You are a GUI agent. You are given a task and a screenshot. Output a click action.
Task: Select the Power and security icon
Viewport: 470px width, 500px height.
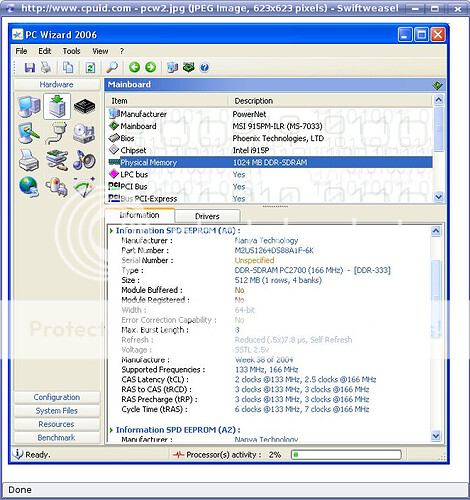[x=57, y=187]
